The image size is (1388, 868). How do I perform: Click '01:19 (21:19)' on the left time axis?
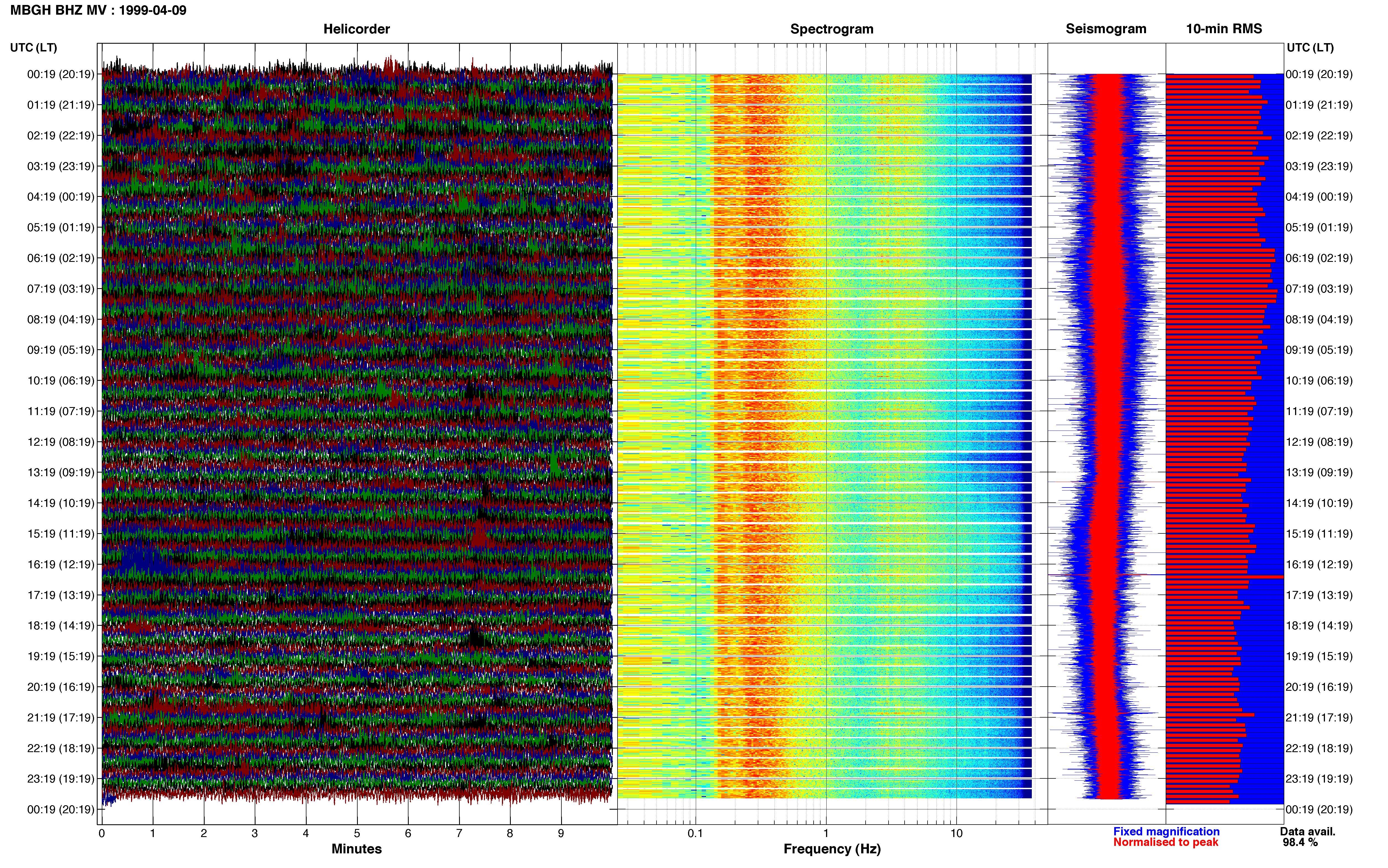[x=61, y=105]
